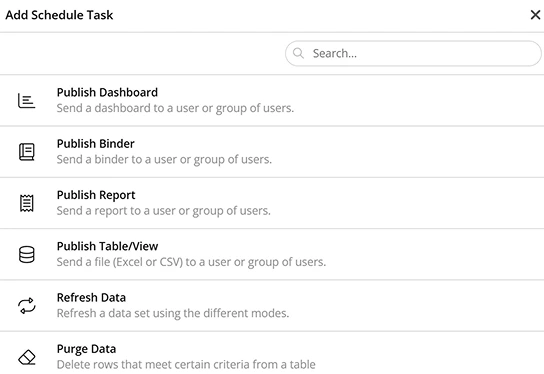Choose the Publish Table/View task title
The image size is (544, 374).
tap(107, 246)
